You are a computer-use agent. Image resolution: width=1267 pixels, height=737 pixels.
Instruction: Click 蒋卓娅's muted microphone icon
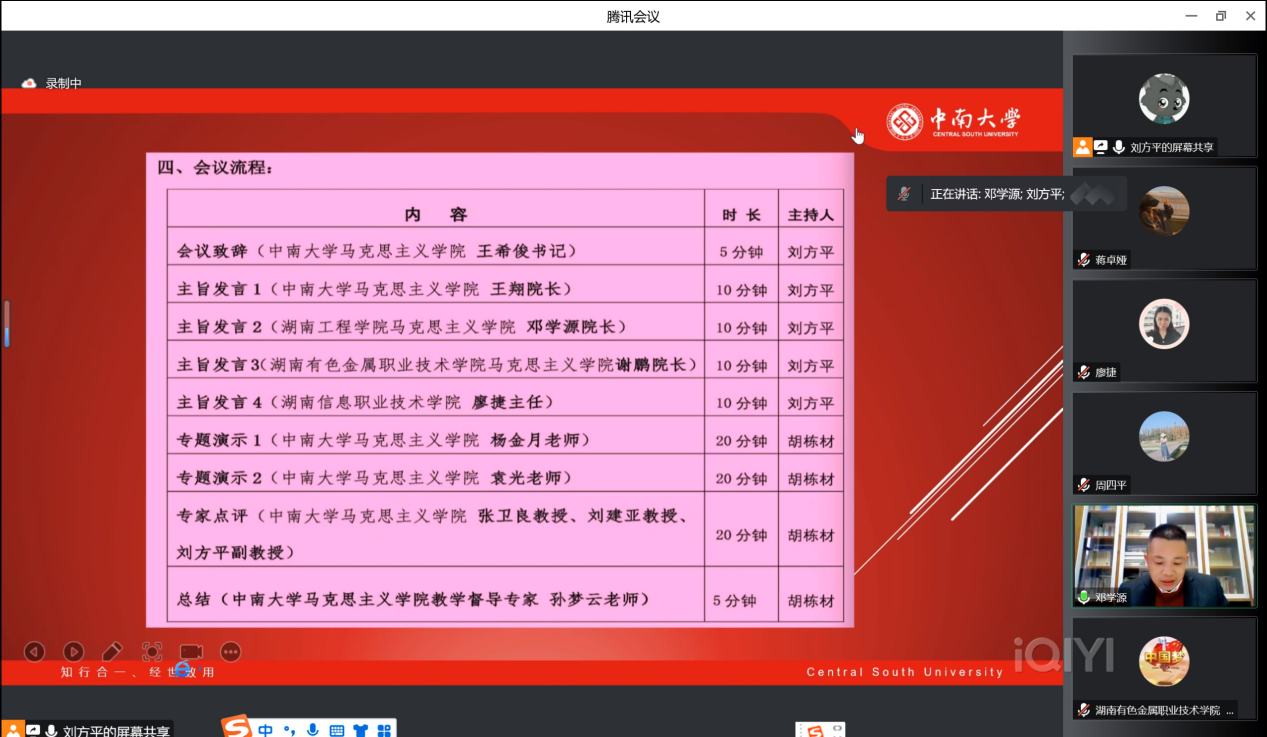pos(1083,260)
